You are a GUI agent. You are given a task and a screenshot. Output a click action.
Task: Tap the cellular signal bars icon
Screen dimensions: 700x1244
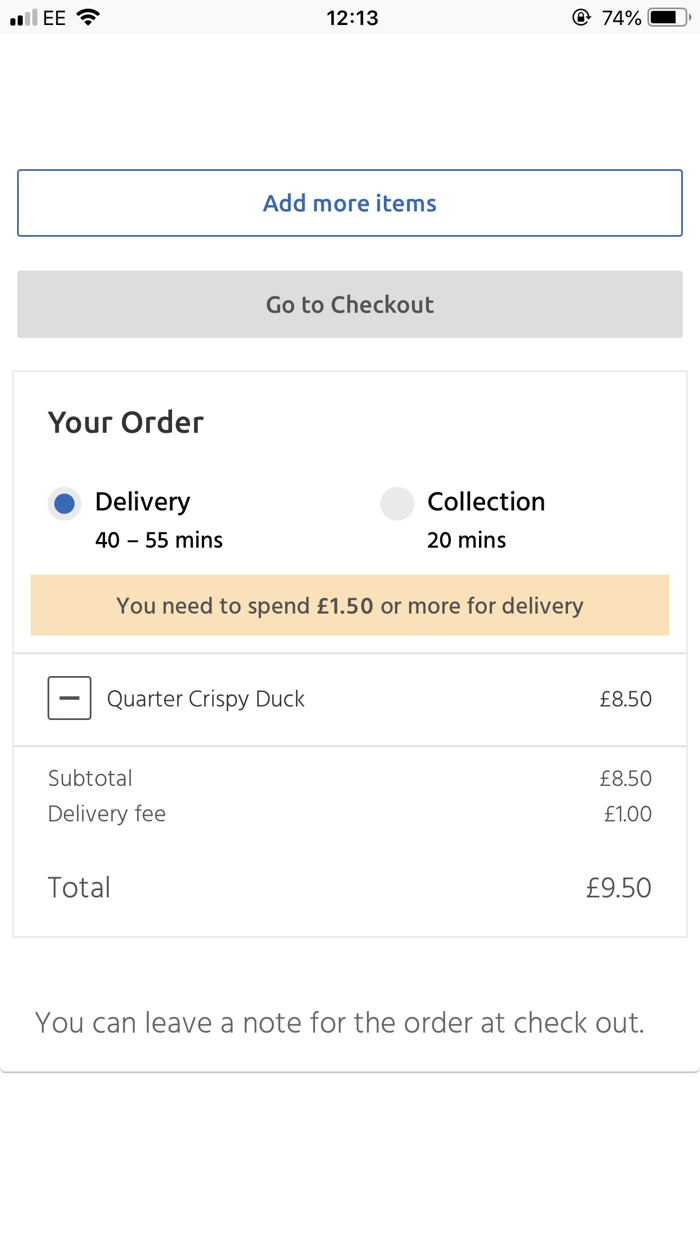[x=23, y=18]
